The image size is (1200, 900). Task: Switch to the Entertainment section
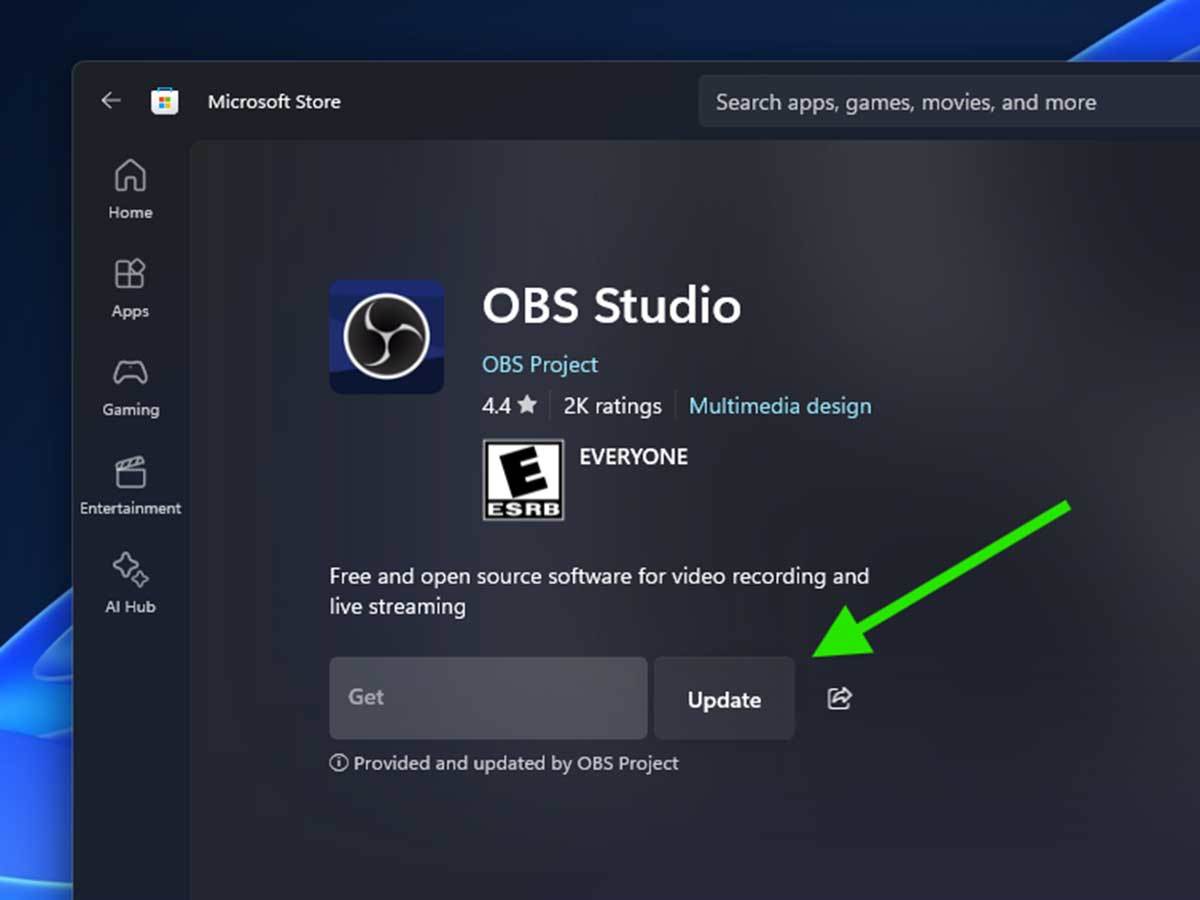(130, 485)
